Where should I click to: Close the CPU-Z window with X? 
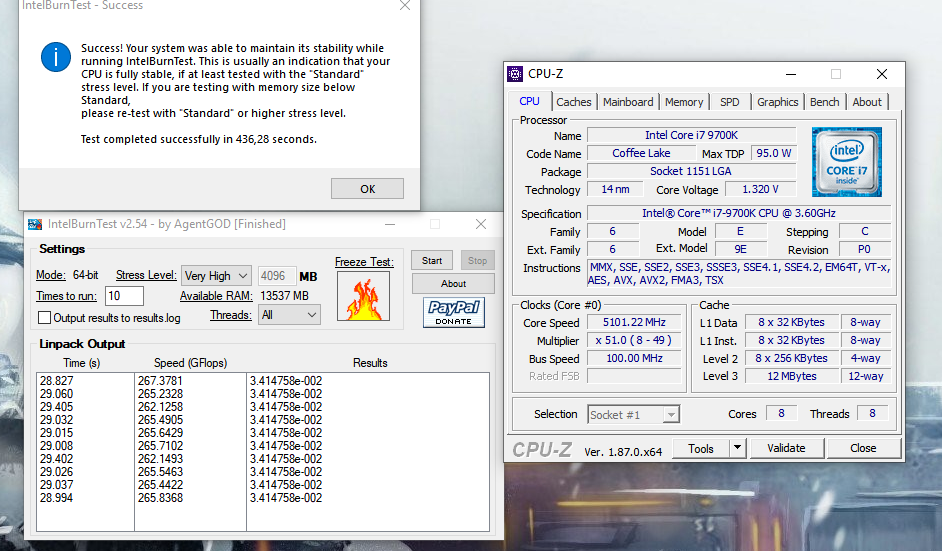click(x=881, y=74)
